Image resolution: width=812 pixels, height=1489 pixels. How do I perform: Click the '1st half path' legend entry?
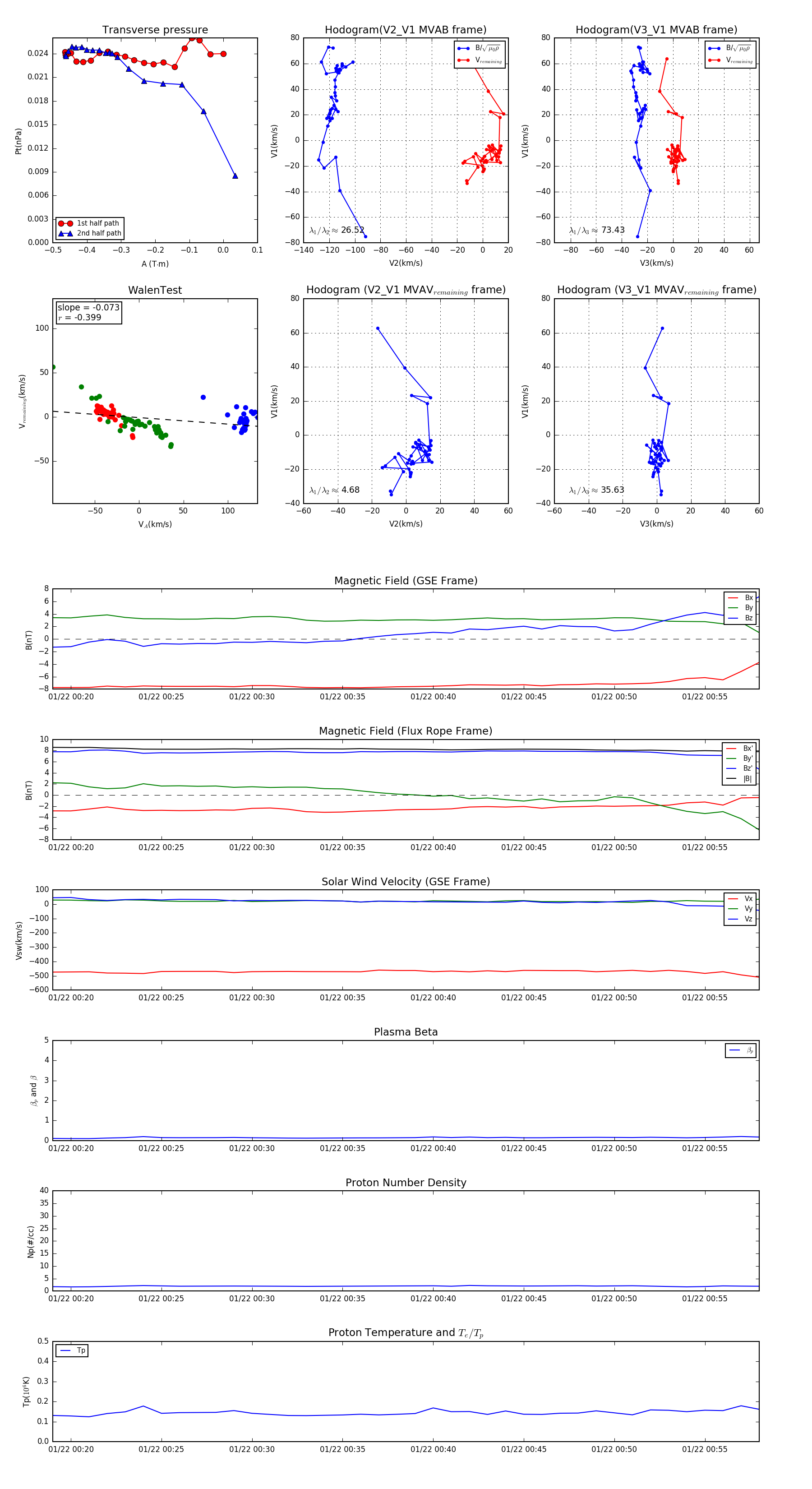(x=90, y=223)
